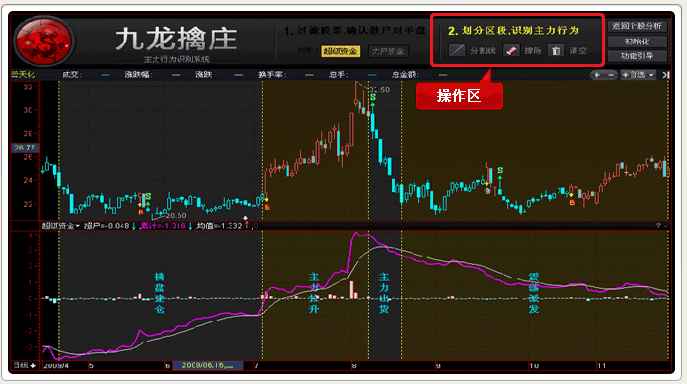The image size is (687, 384).
Task: Click the red dragon logo emblem
Action: pyautogui.click(x=43, y=41)
